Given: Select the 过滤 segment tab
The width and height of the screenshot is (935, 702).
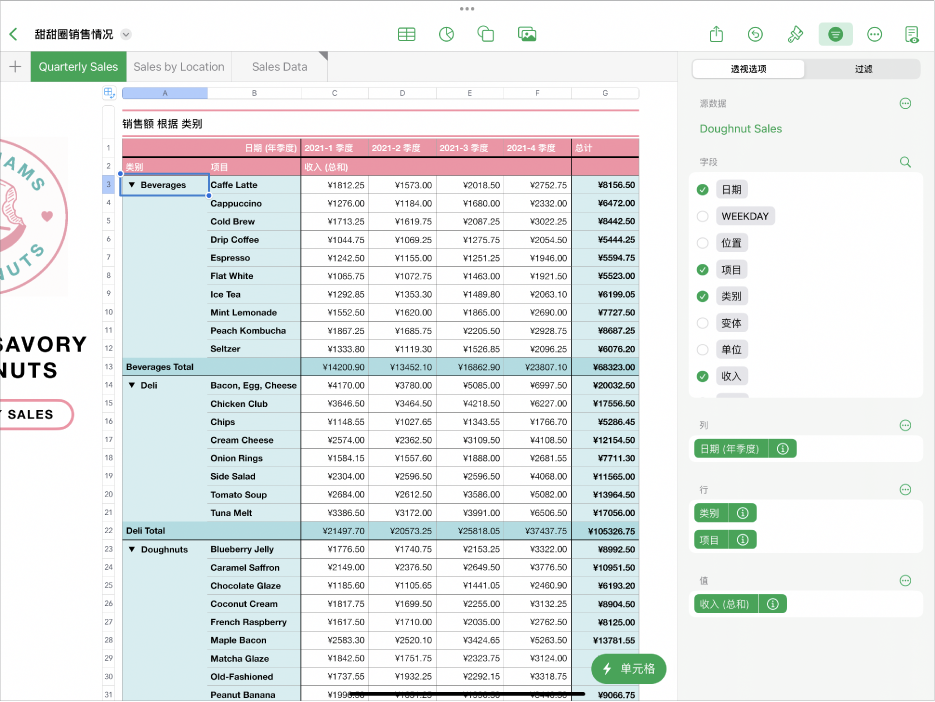Looking at the screenshot, I should tap(863, 69).
